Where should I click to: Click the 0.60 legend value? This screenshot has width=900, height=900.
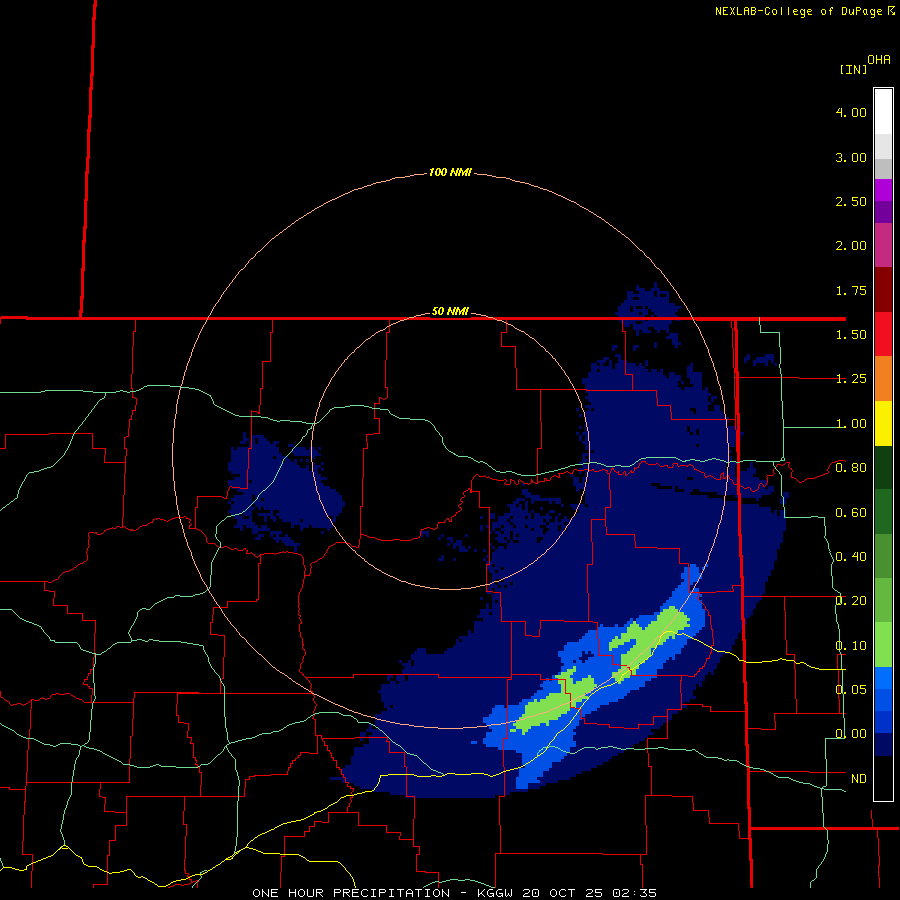[851, 513]
